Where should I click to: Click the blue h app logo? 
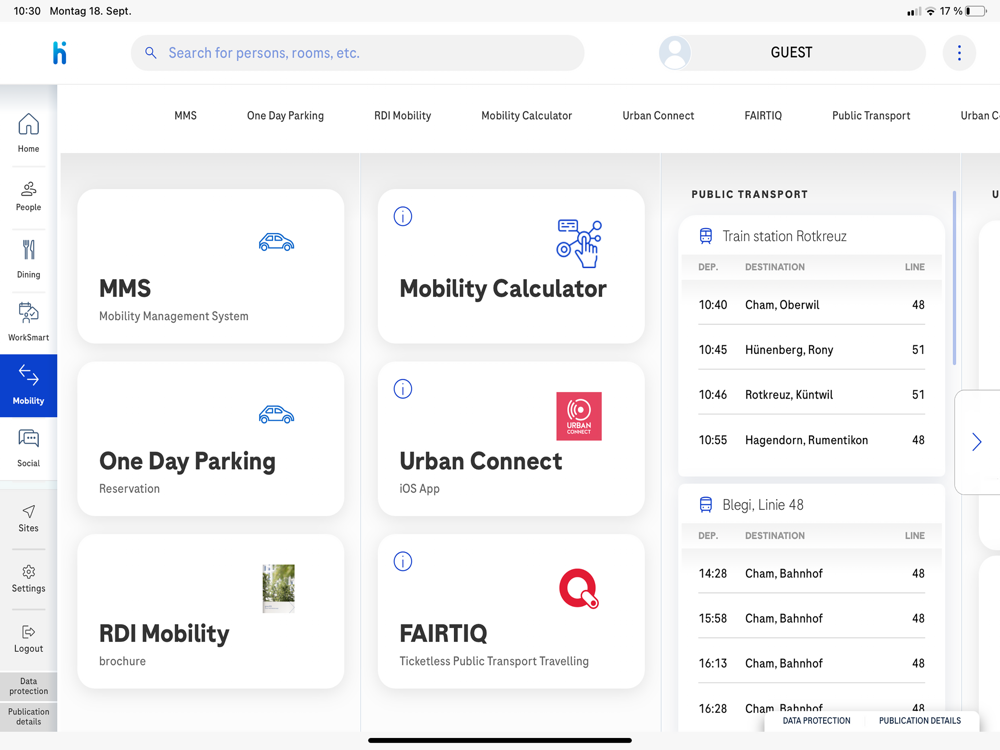(59, 53)
